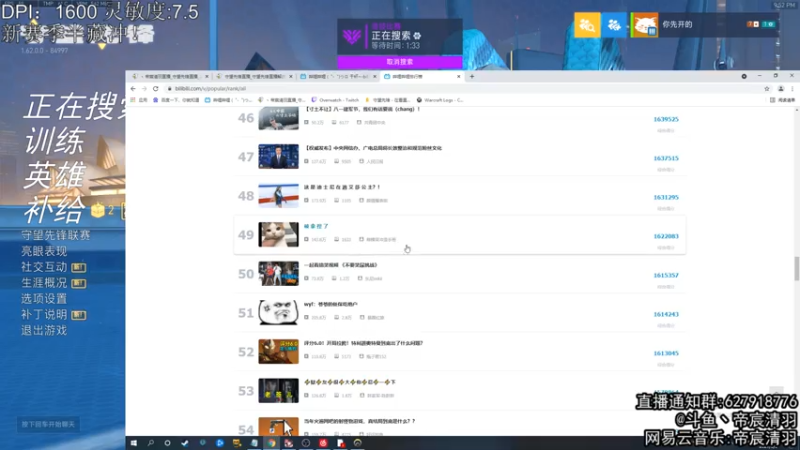Open Chrome three-dot menu
The width and height of the screenshot is (800, 450).
792,89
